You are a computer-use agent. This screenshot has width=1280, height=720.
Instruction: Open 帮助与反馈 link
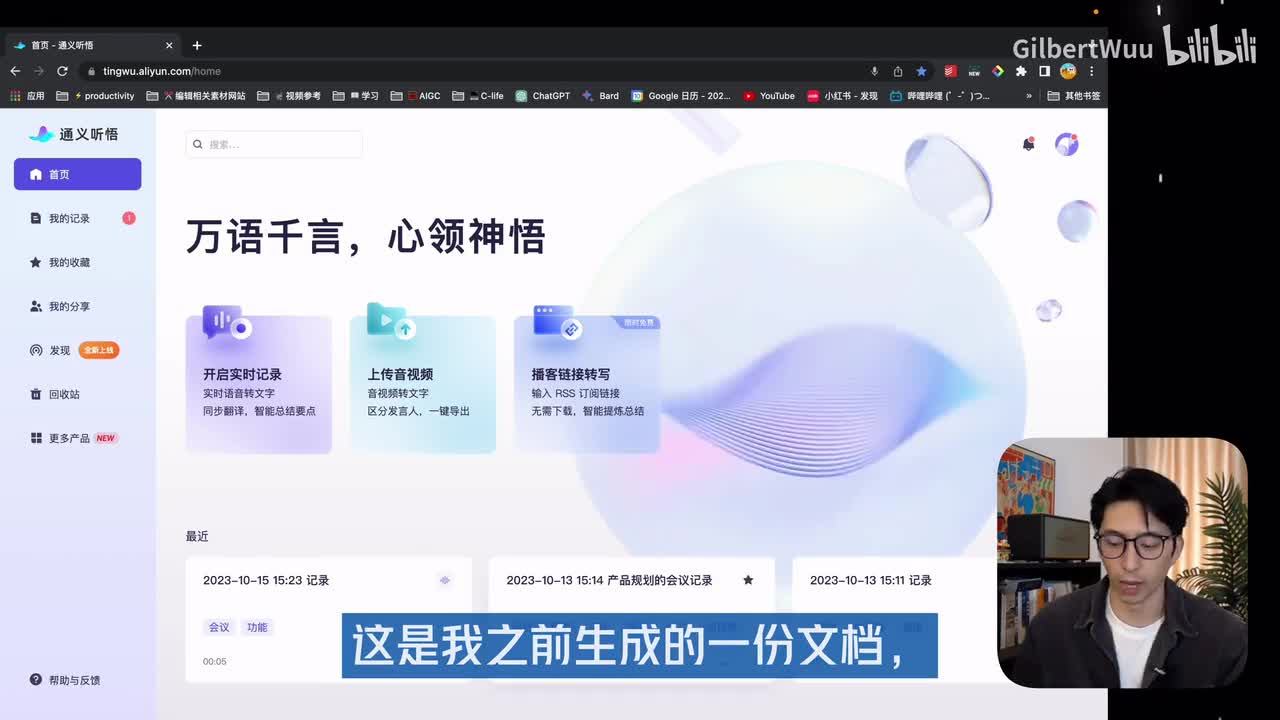pos(74,680)
